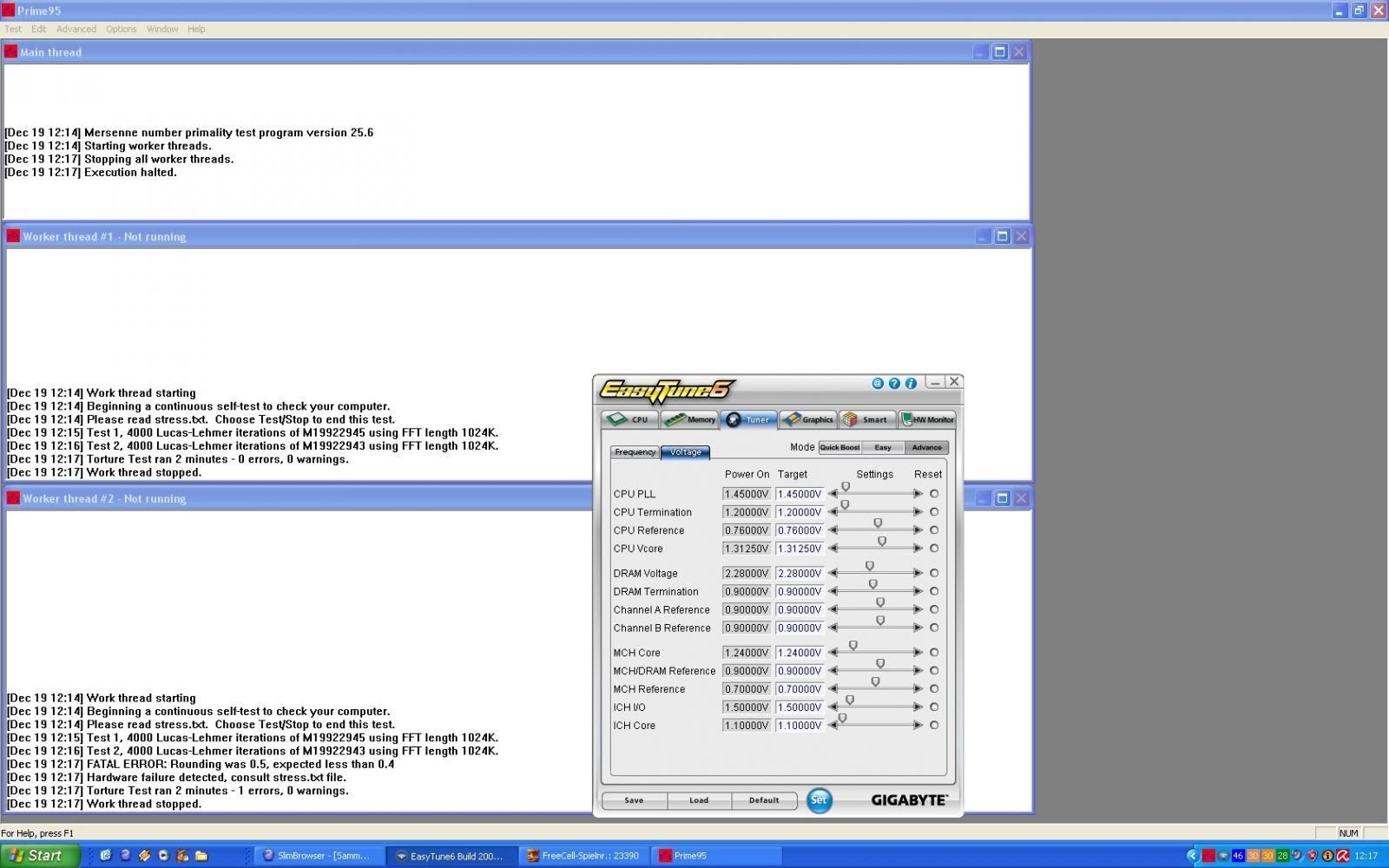Increase CPU Termination voltage with right arrow
The height and width of the screenshot is (868, 1389).
(918, 512)
